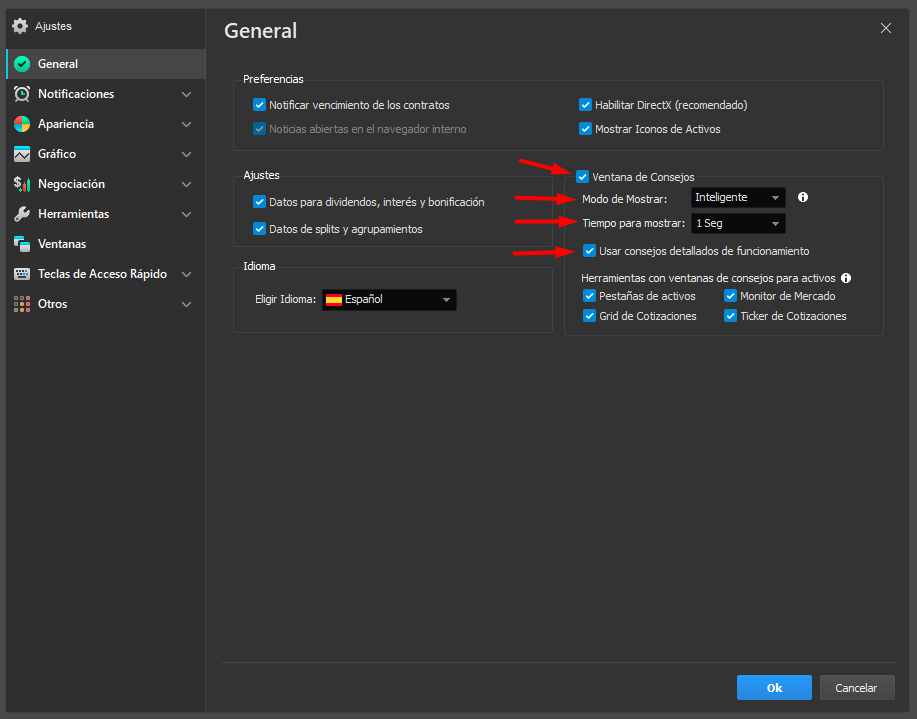Click the Teclas de Acceso Rápido keyboard icon
This screenshot has width=917, height=719.
tap(21, 274)
